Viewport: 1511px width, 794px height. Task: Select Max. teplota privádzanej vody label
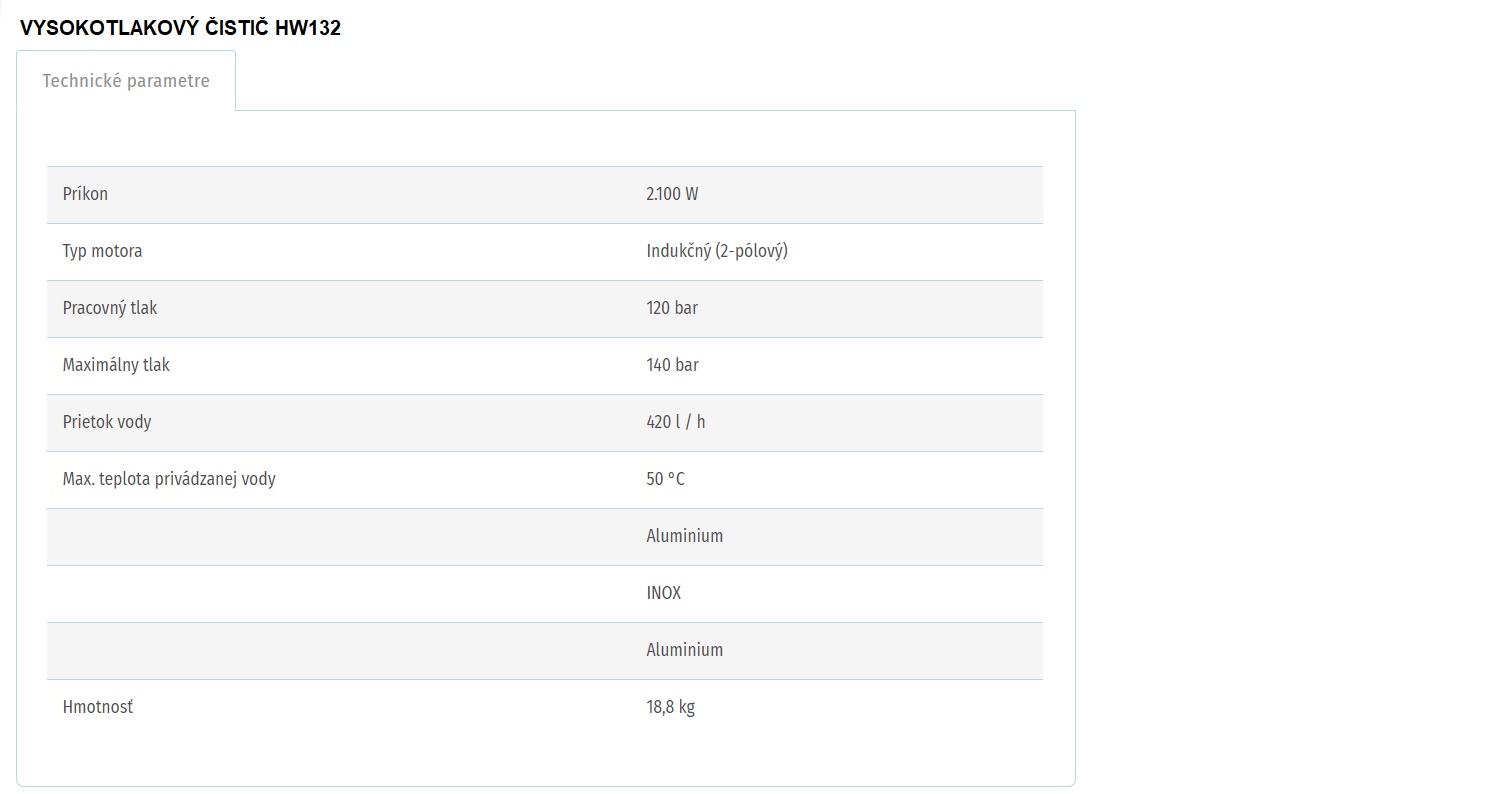click(169, 479)
